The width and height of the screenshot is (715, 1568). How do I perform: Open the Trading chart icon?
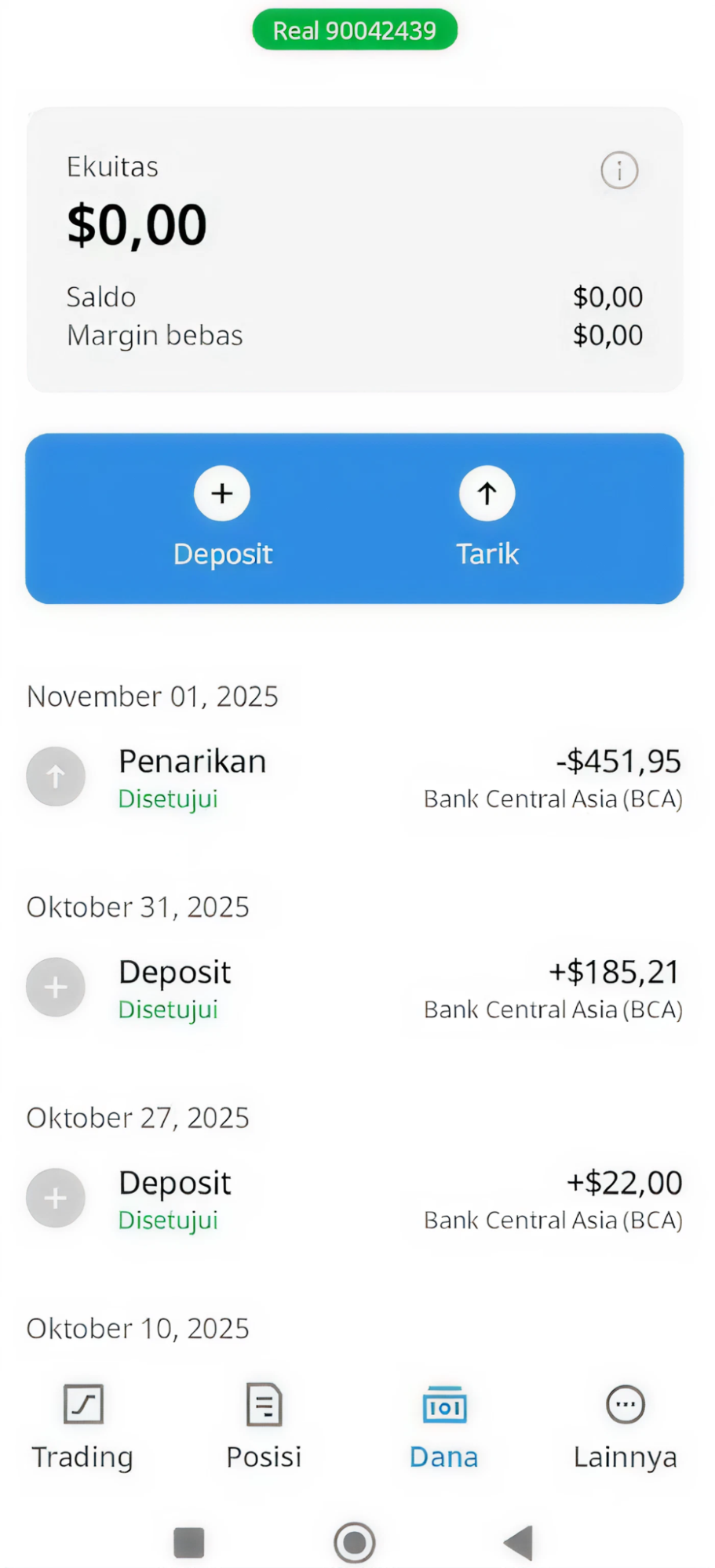[x=83, y=1404]
